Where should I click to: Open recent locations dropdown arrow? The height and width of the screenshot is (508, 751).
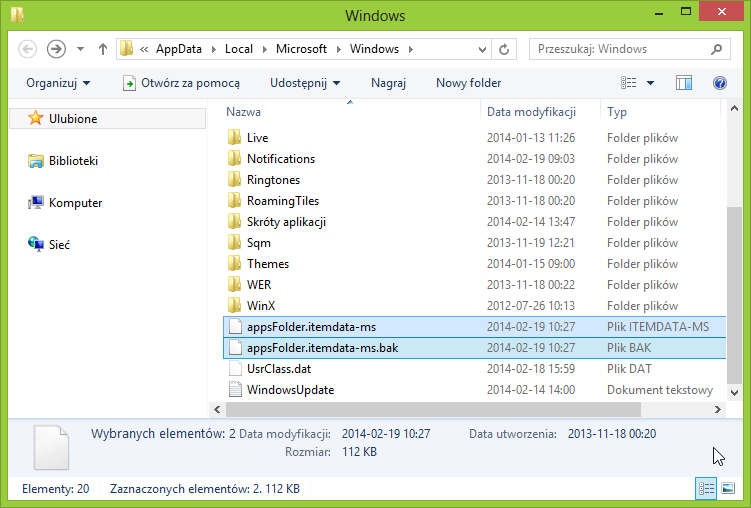pyautogui.click(x=80, y=49)
